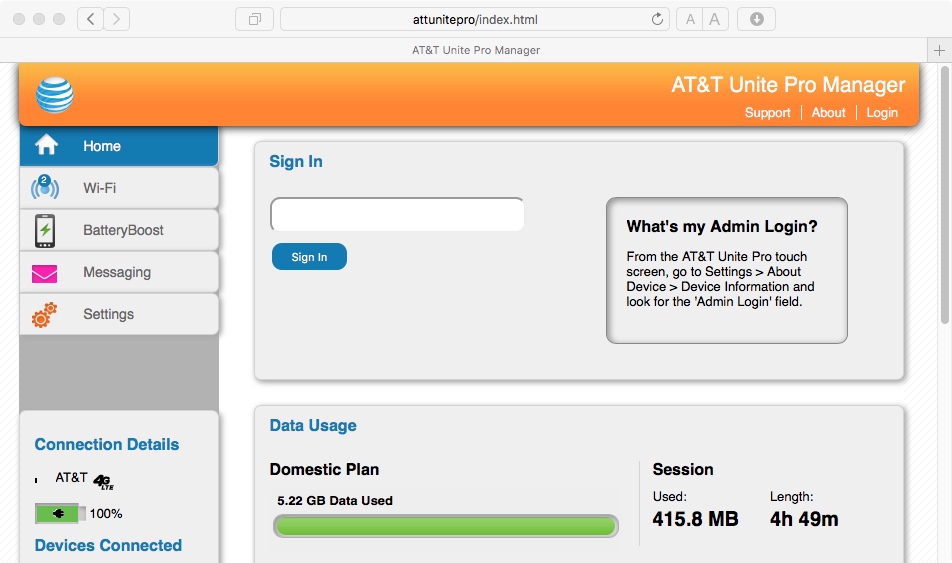Click the BatteryBoost phone icon

tap(45, 230)
